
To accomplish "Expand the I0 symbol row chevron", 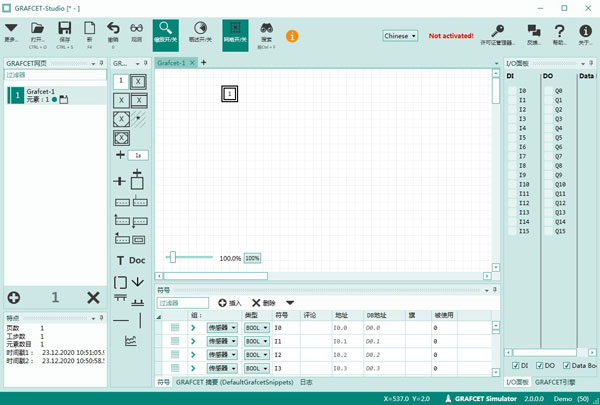I will (x=194, y=327).
